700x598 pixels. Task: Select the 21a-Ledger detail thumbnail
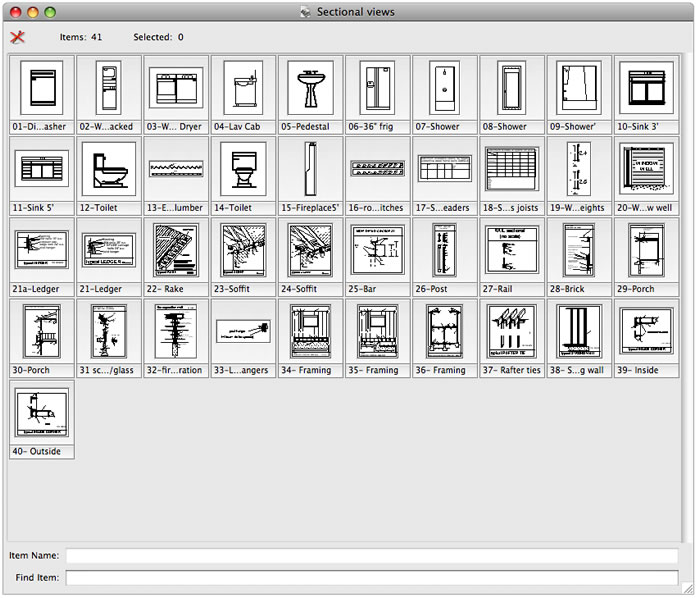point(41,250)
